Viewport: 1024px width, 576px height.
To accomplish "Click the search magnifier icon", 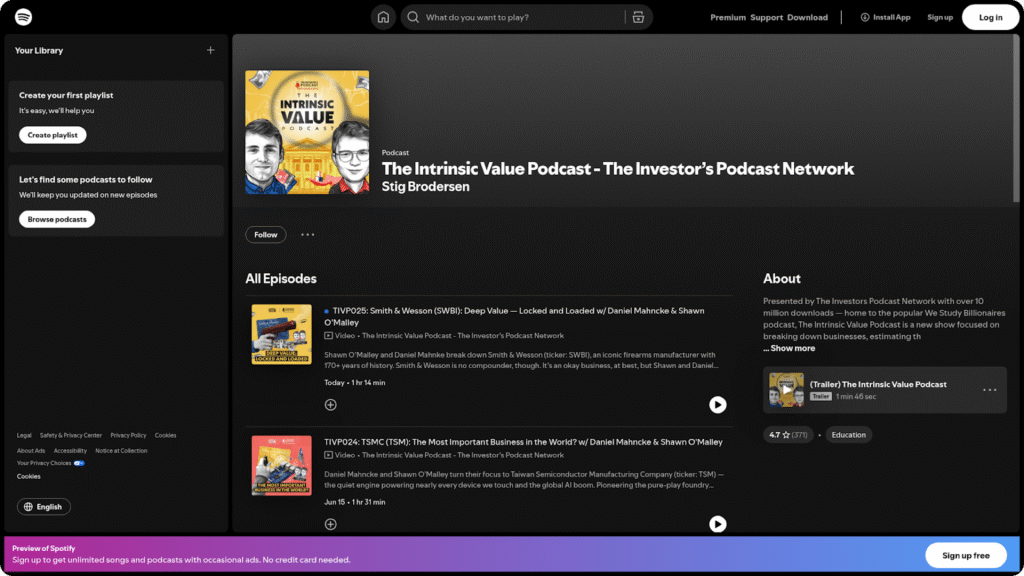I will pos(413,18).
